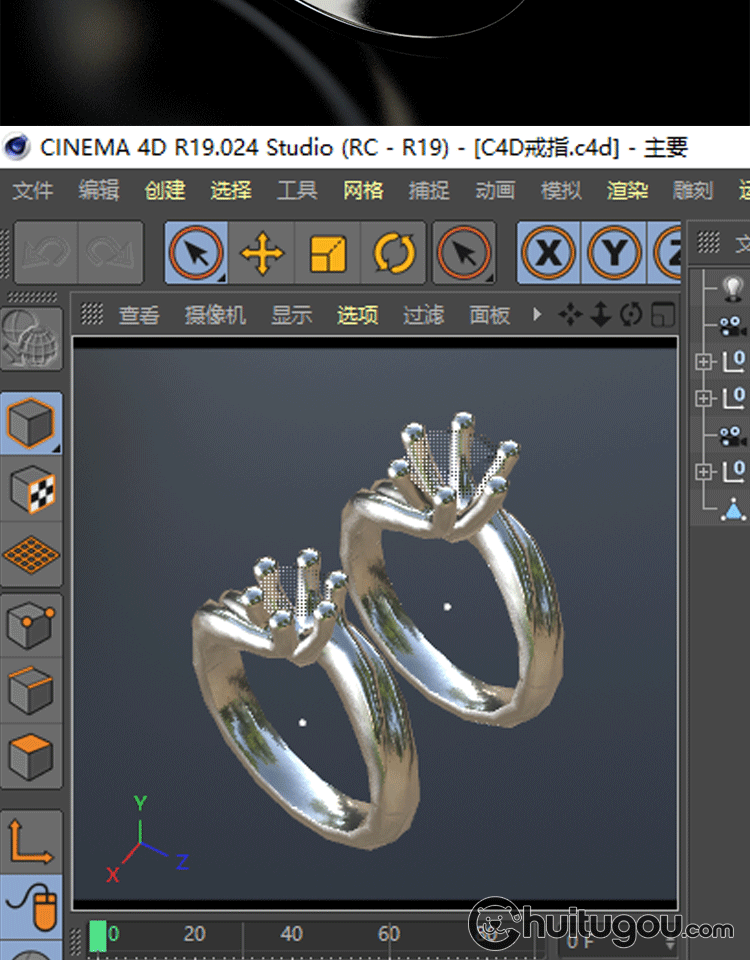Image resolution: width=750 pixels, height=960 pixels.
Task: Select the Scale tool
Action: 328,253
